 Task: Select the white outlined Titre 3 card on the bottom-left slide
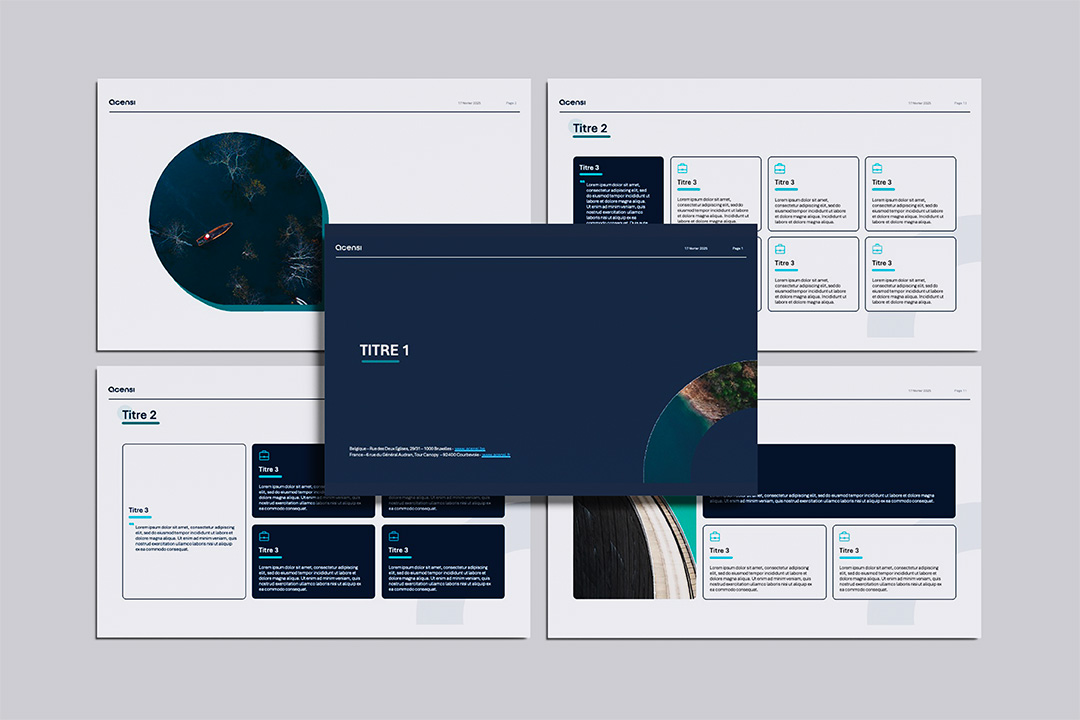(184, 522)
